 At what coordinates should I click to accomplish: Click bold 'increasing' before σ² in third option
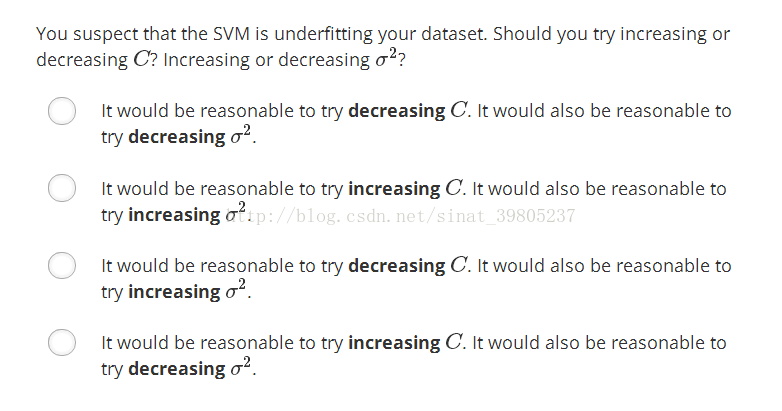click(x=174, y=292)
